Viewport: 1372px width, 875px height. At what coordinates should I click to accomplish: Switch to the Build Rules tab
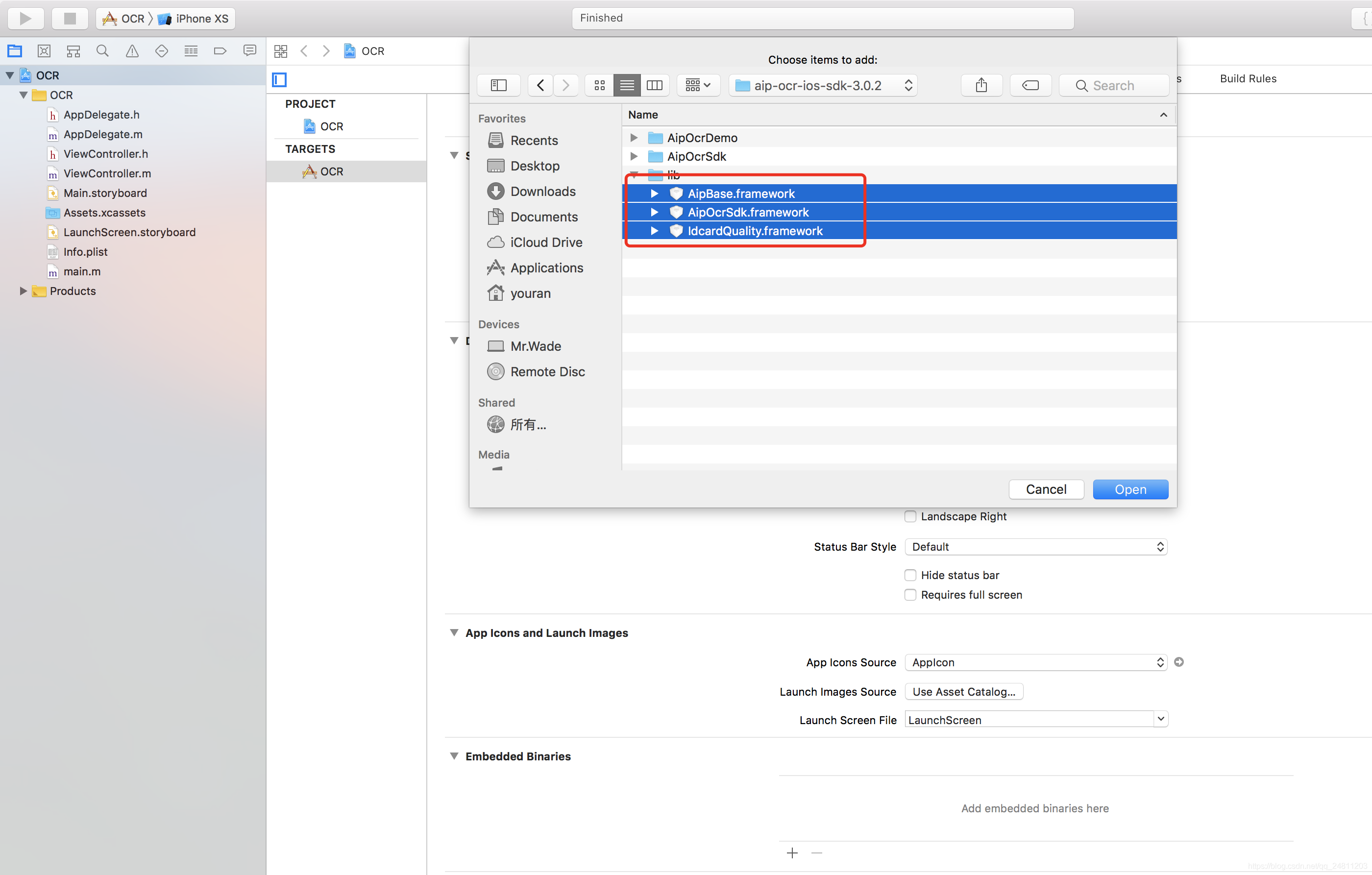click(x=1248, y=78)
